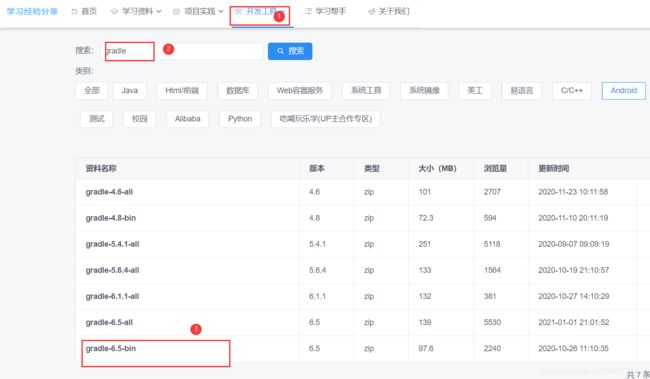This screenshot has height=379, width=650.
Task: Click the magnifier icon in the search button
Action: (x=281, y=51)
